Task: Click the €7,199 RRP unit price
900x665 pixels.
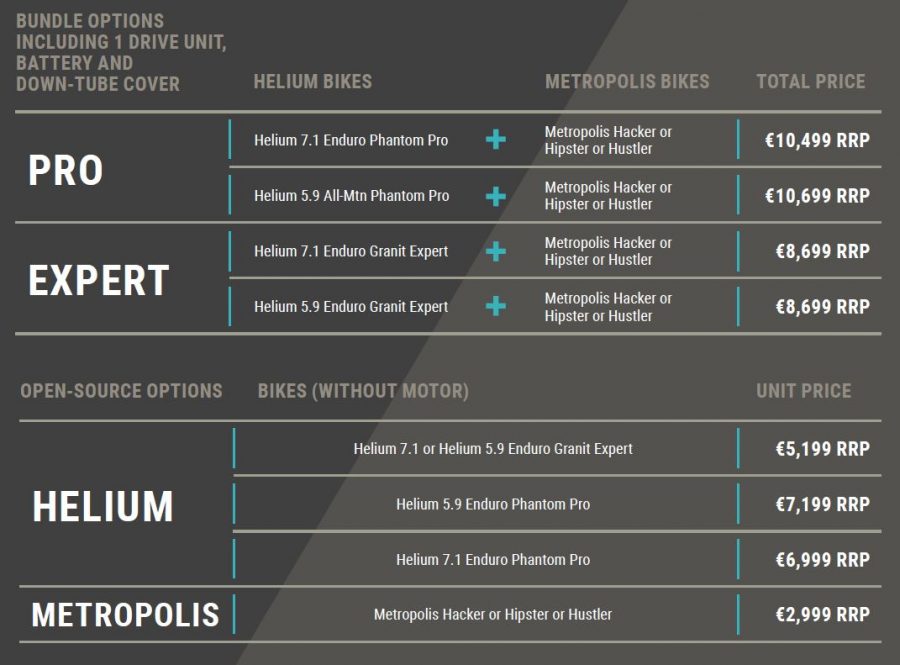Action: click(823, 504)
